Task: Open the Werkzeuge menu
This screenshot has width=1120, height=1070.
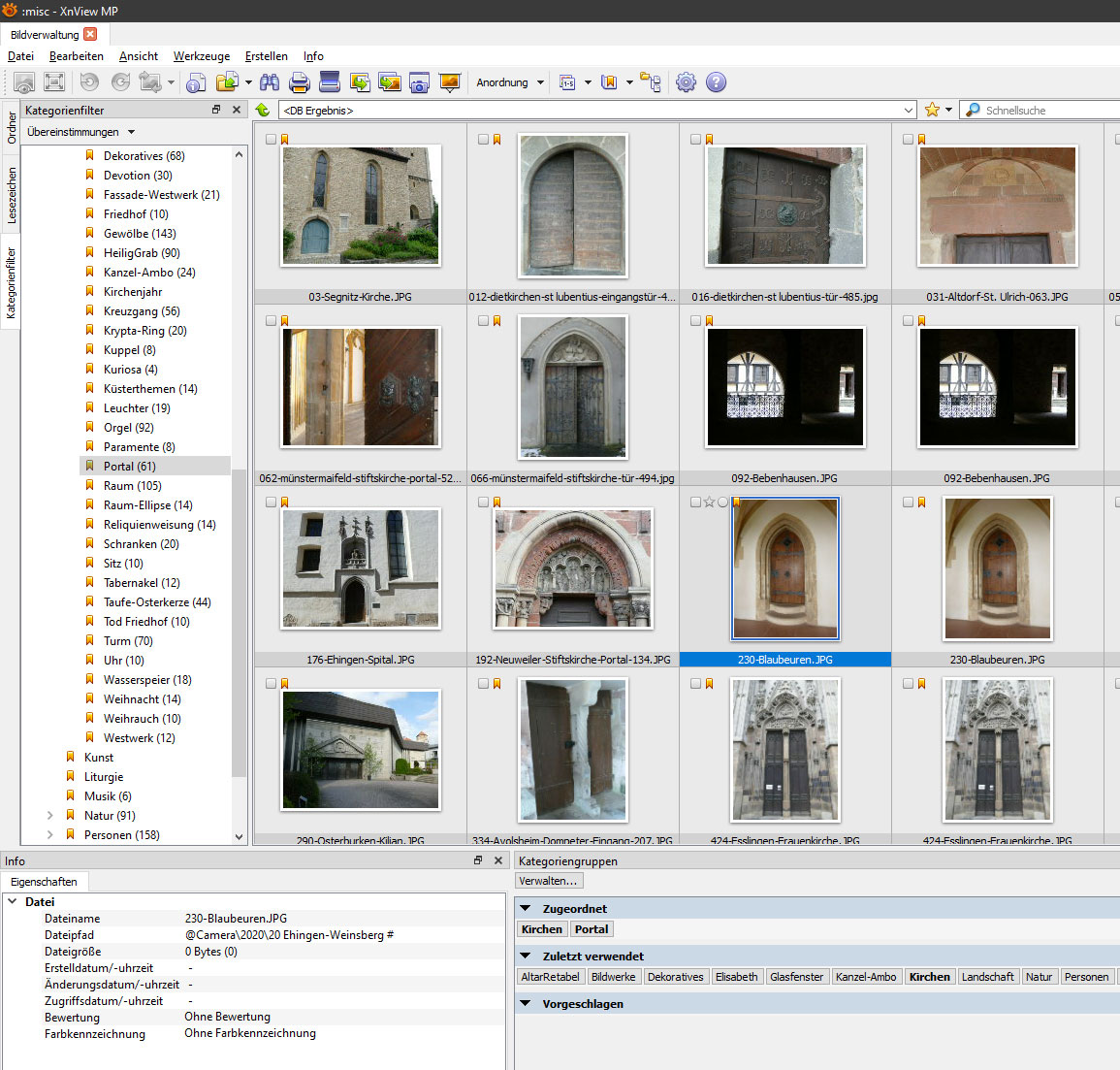Action: (201, 56)
